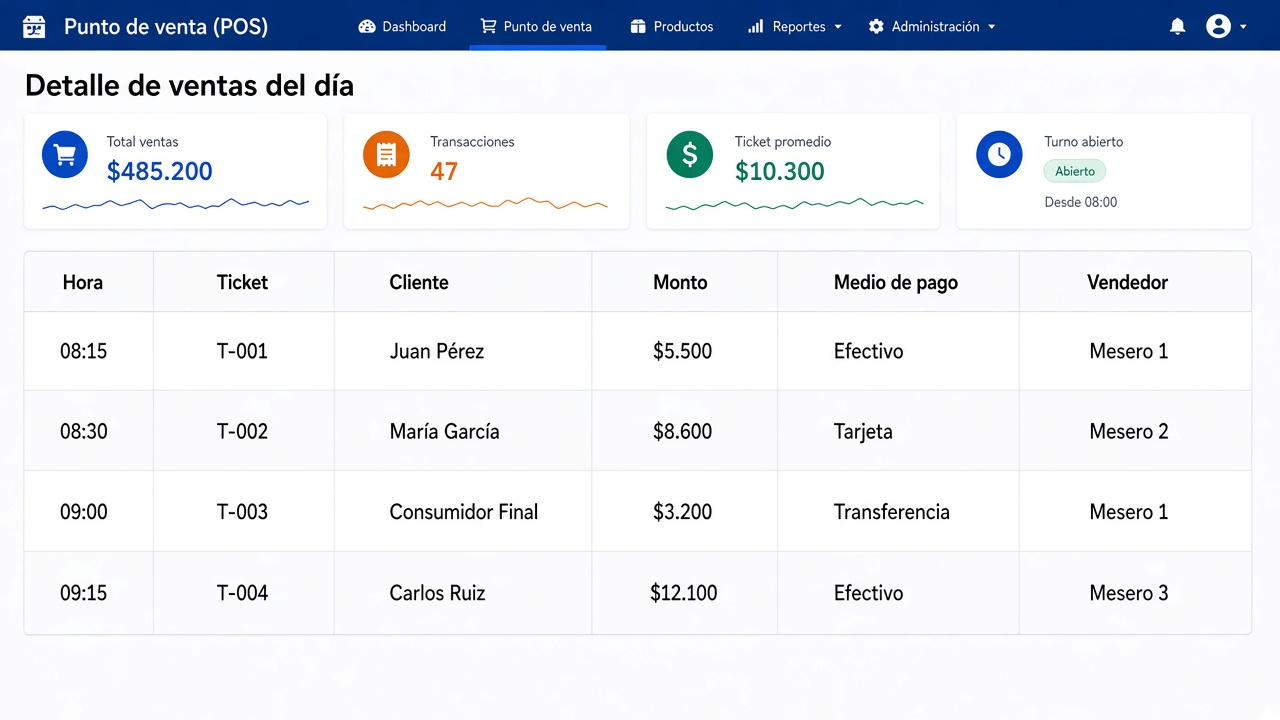Click the POS store logo icon
The width and height of the screenshot is (1280, 720).
coord(34,26)
